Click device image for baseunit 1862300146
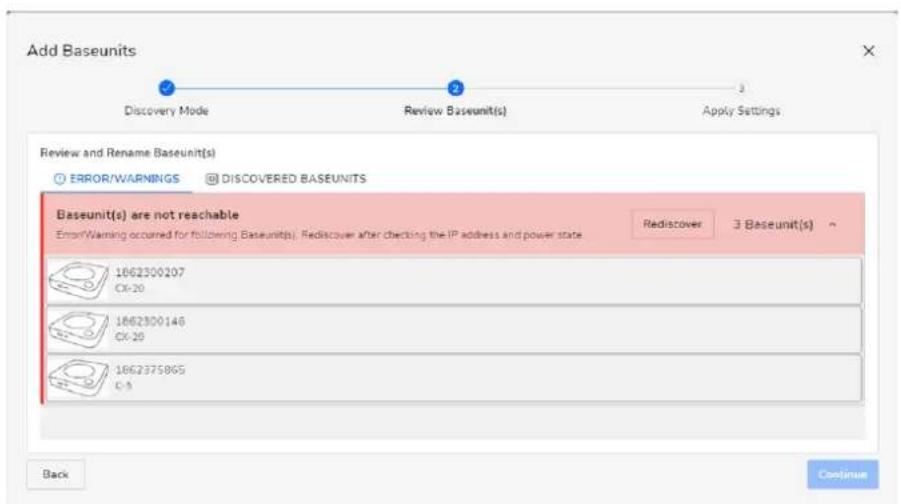The width and height of the screenshot is (901, 504). click(x=78, y=329)
